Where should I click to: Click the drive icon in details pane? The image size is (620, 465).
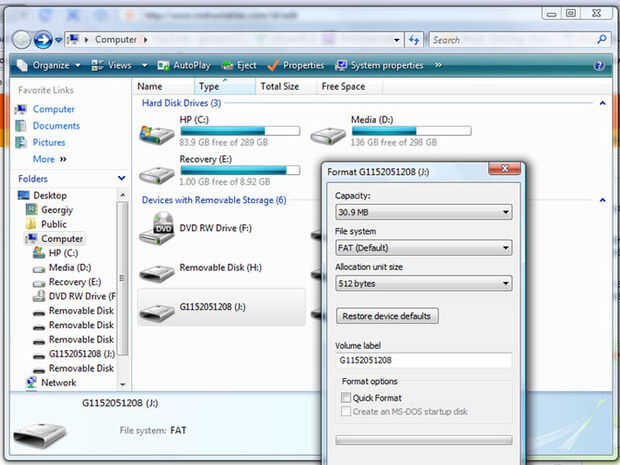40,435
